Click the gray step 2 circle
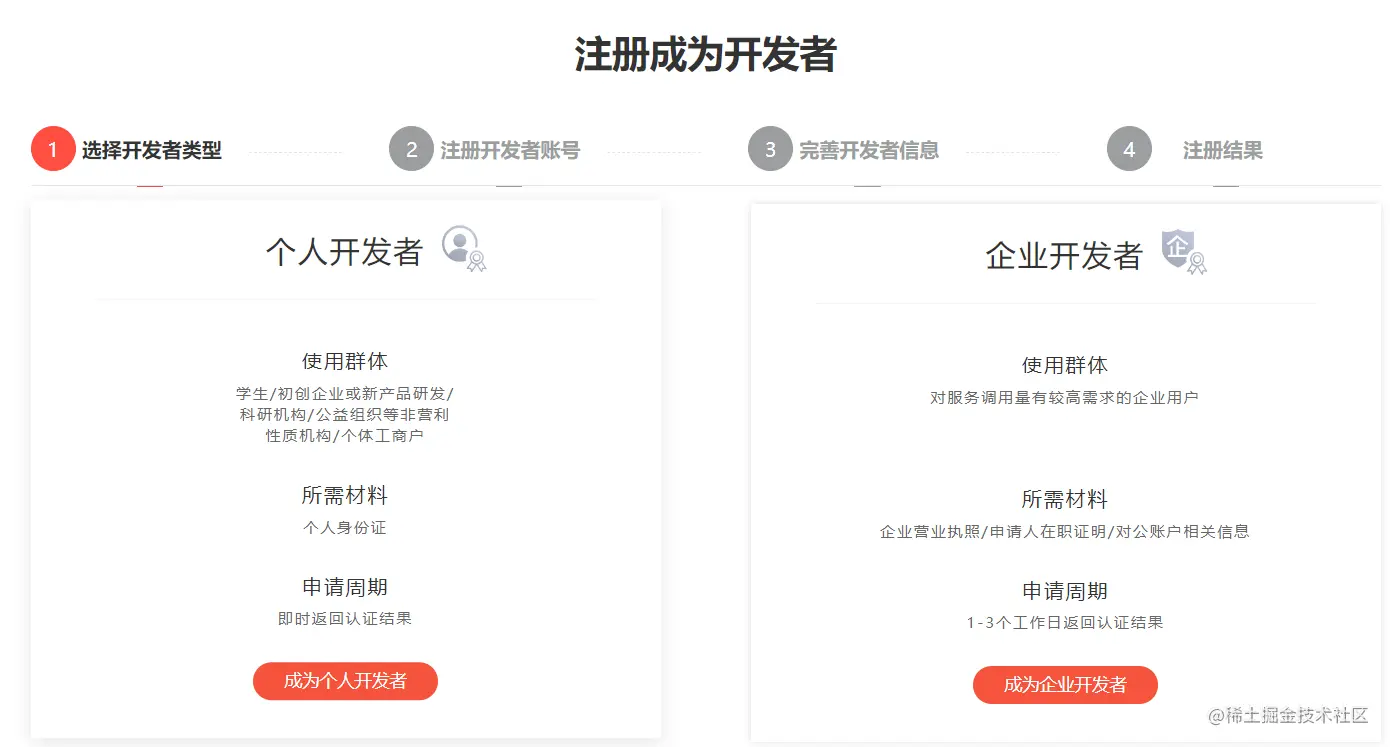Image resolution: width=1390 pixels, height=747 pixels. tap(411, 150)
